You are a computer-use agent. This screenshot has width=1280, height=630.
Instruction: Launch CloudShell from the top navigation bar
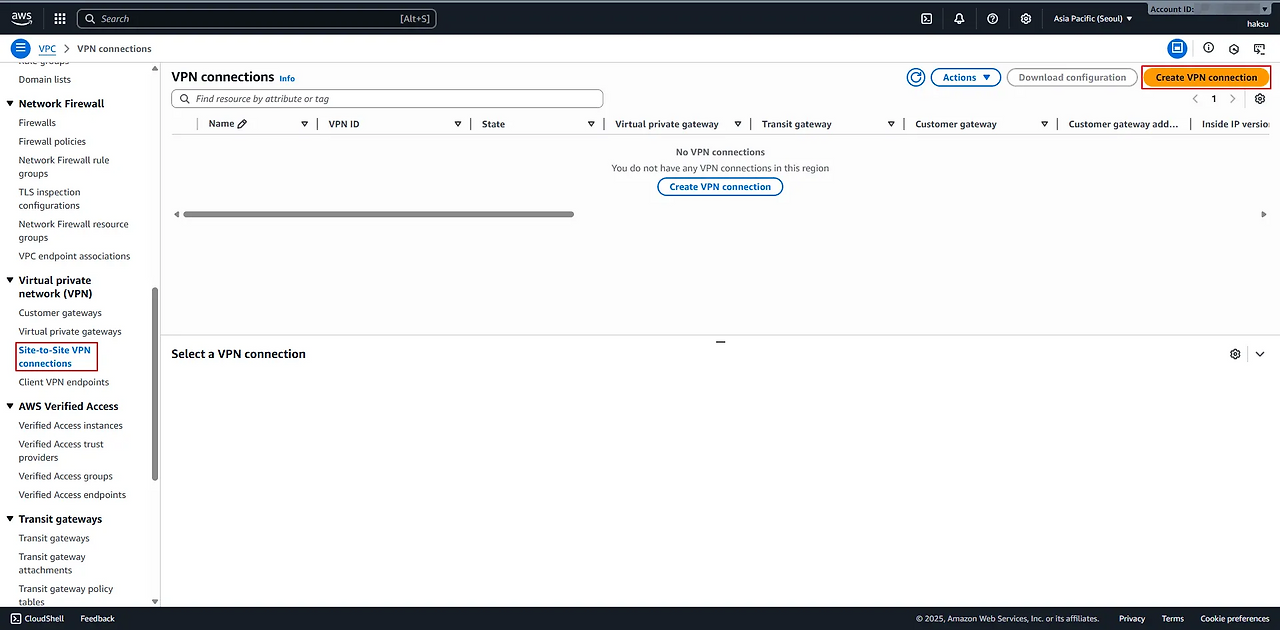[x=927, y=18]
